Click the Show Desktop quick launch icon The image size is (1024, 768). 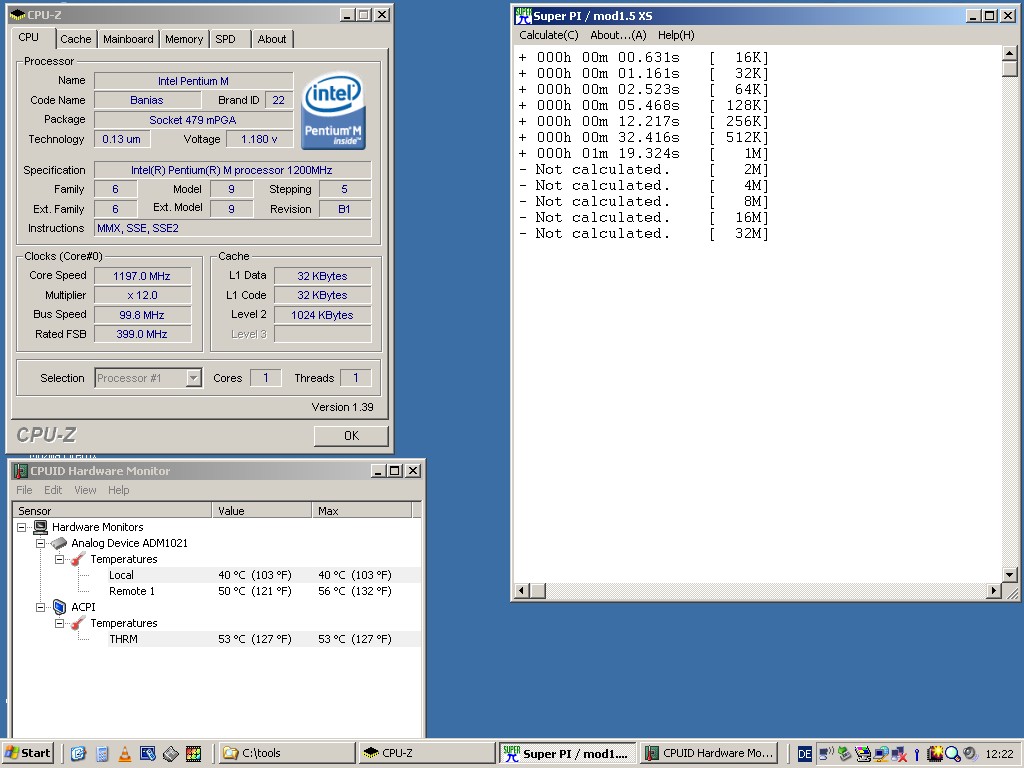click(x=78, y=754)
